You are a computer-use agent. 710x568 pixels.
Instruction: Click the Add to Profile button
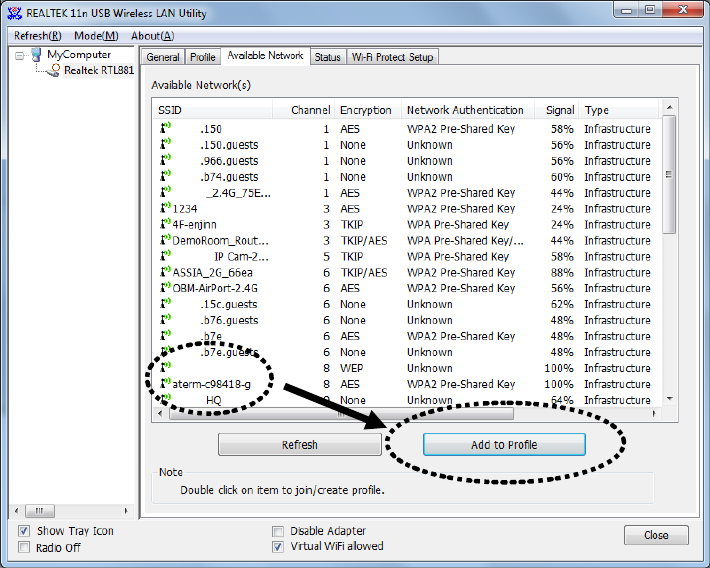(x=504, y=445)
